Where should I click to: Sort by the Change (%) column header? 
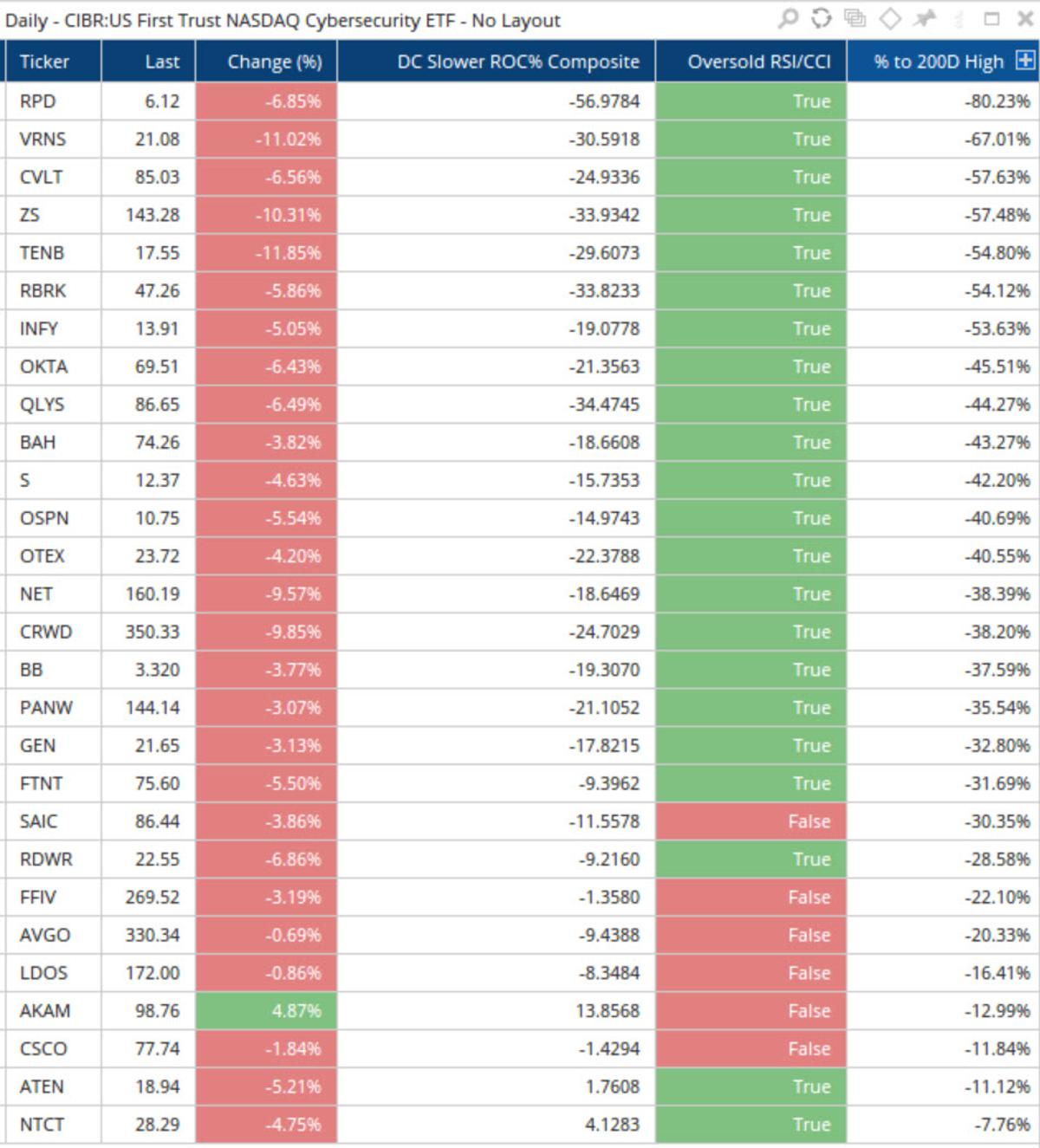(264, 62)
